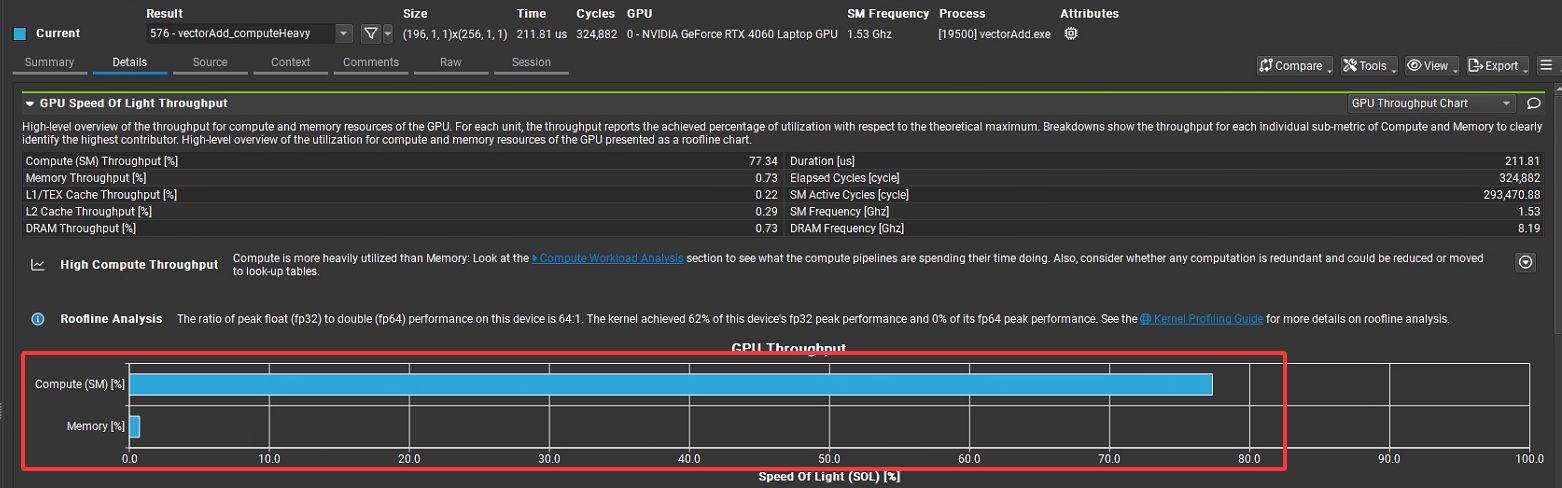Select the L2 Cache Throughput [%] row
Screen dimensions: 1562x488
[403, 212]
